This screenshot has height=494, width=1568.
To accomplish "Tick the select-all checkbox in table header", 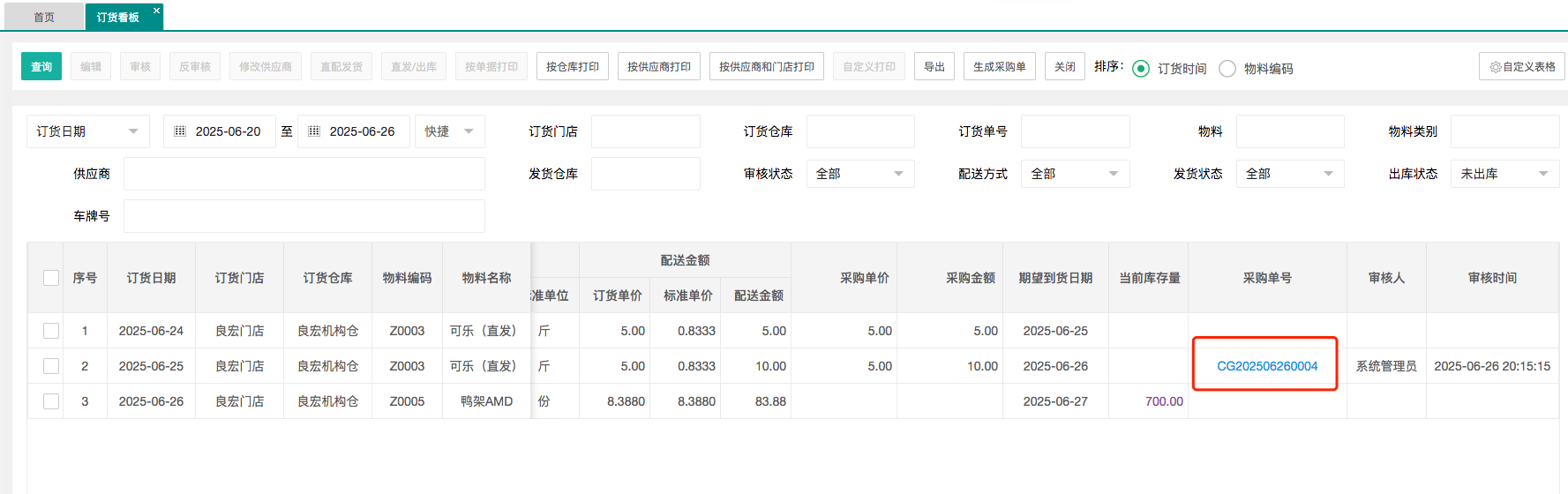I will pos(51,278).
